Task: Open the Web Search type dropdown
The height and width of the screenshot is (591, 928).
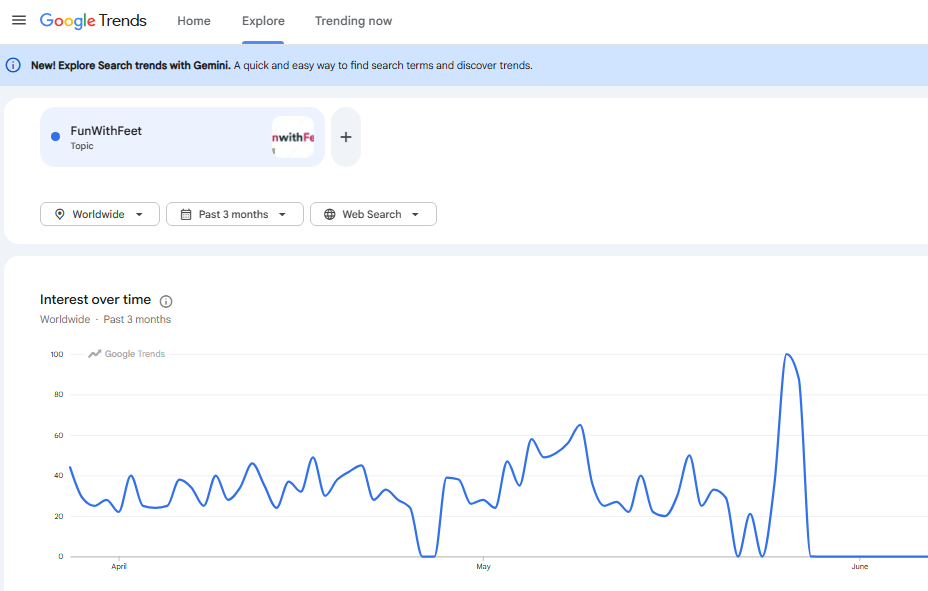Action: pyautogui.click(x=373, y=214)
